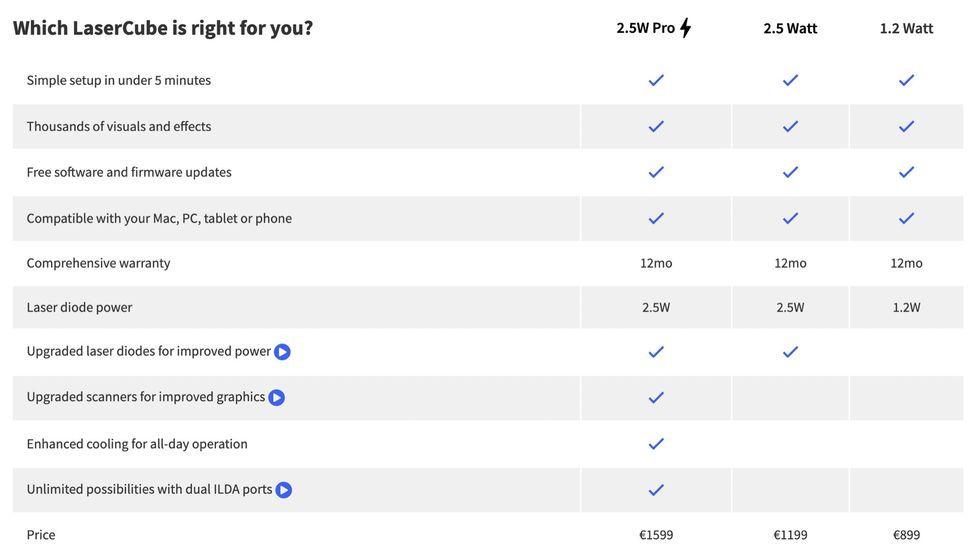Play video for upgraded laser diodes row
Viewport: 980px width, 557px height.
click(x=283, y=352)
